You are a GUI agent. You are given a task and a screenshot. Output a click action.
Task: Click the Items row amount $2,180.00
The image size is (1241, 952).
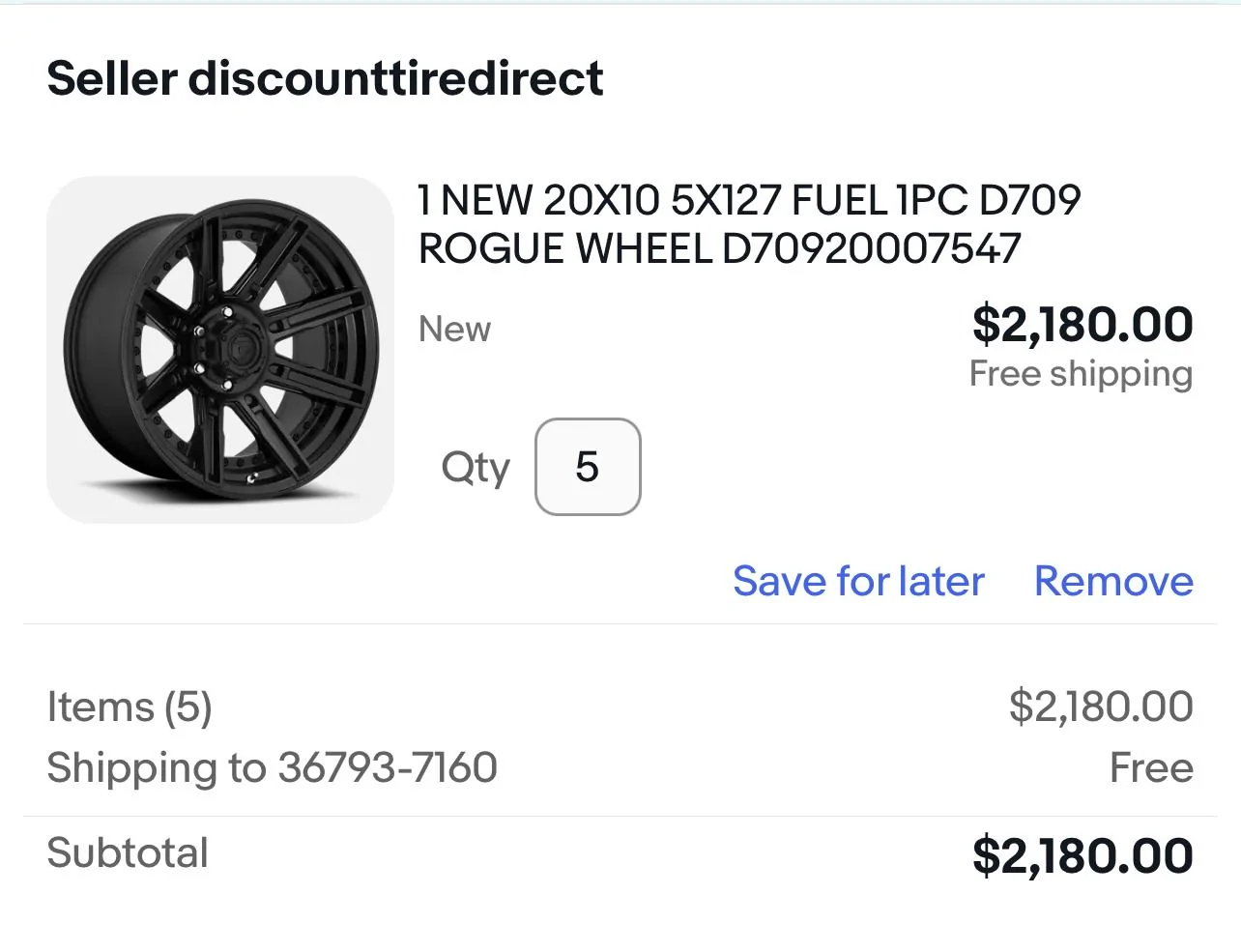(x=1101, y=707)
